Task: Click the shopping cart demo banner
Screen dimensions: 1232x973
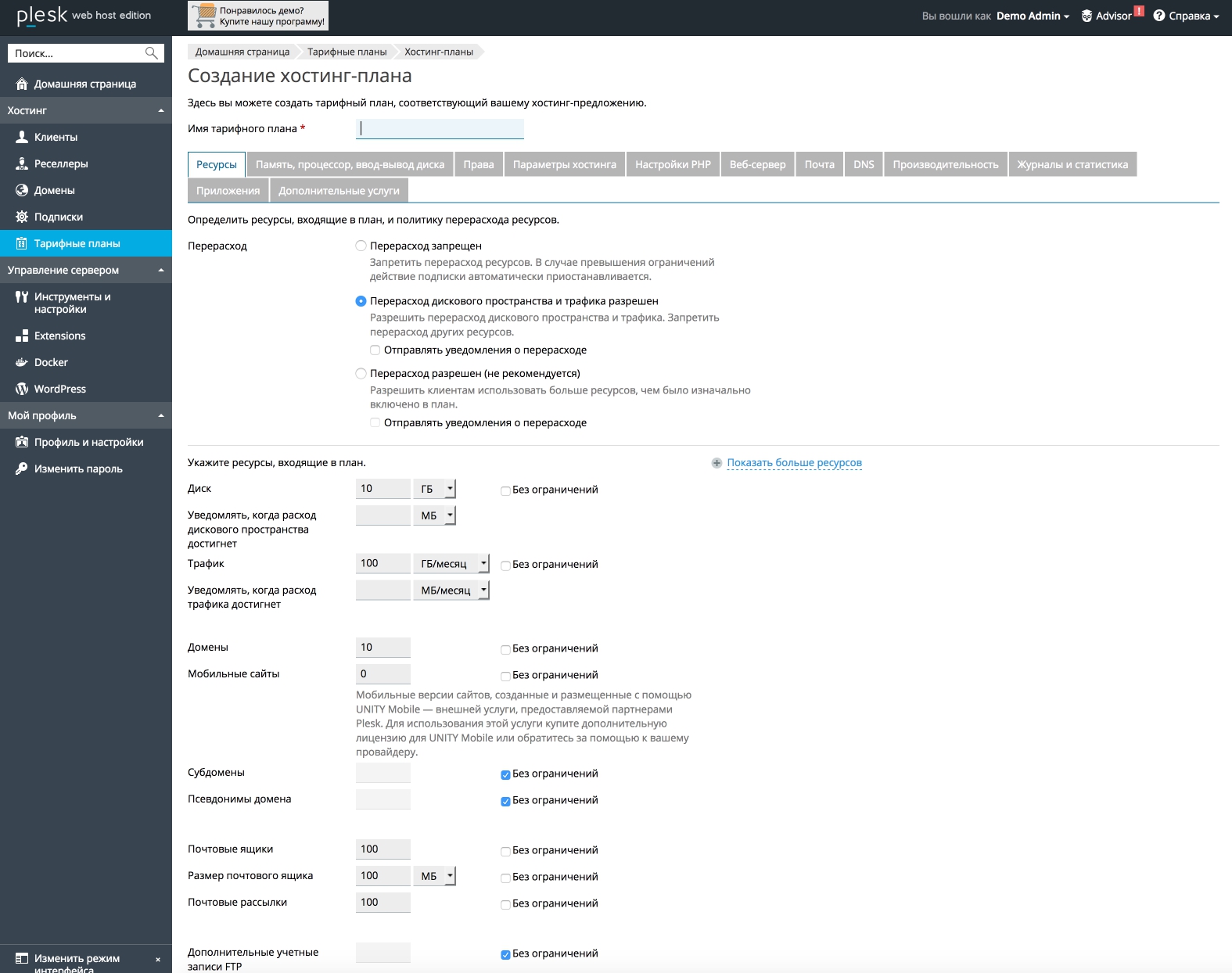Action: pos(258,16)
